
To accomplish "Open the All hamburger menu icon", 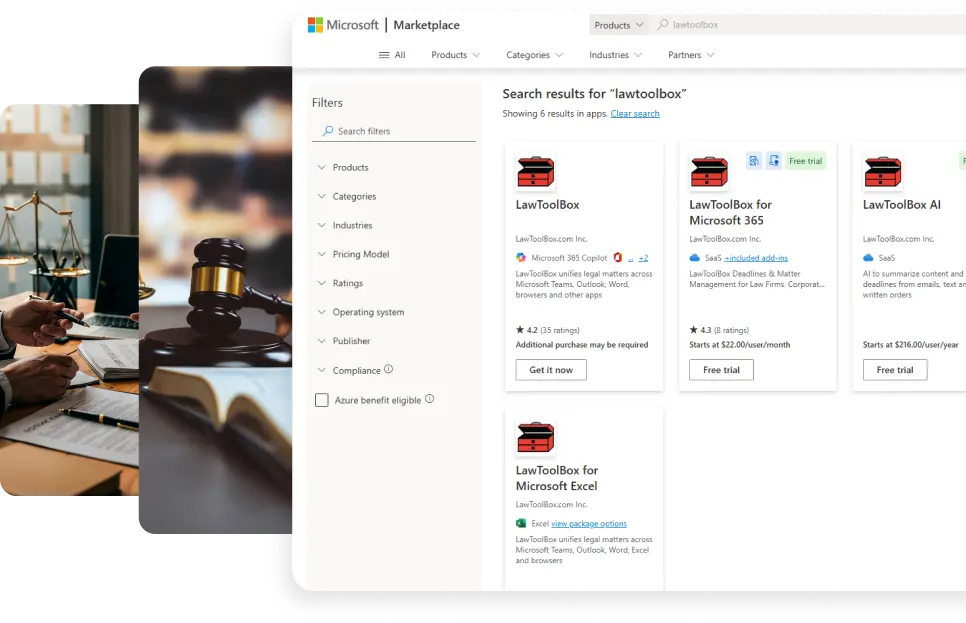I will tap(384, 55).
